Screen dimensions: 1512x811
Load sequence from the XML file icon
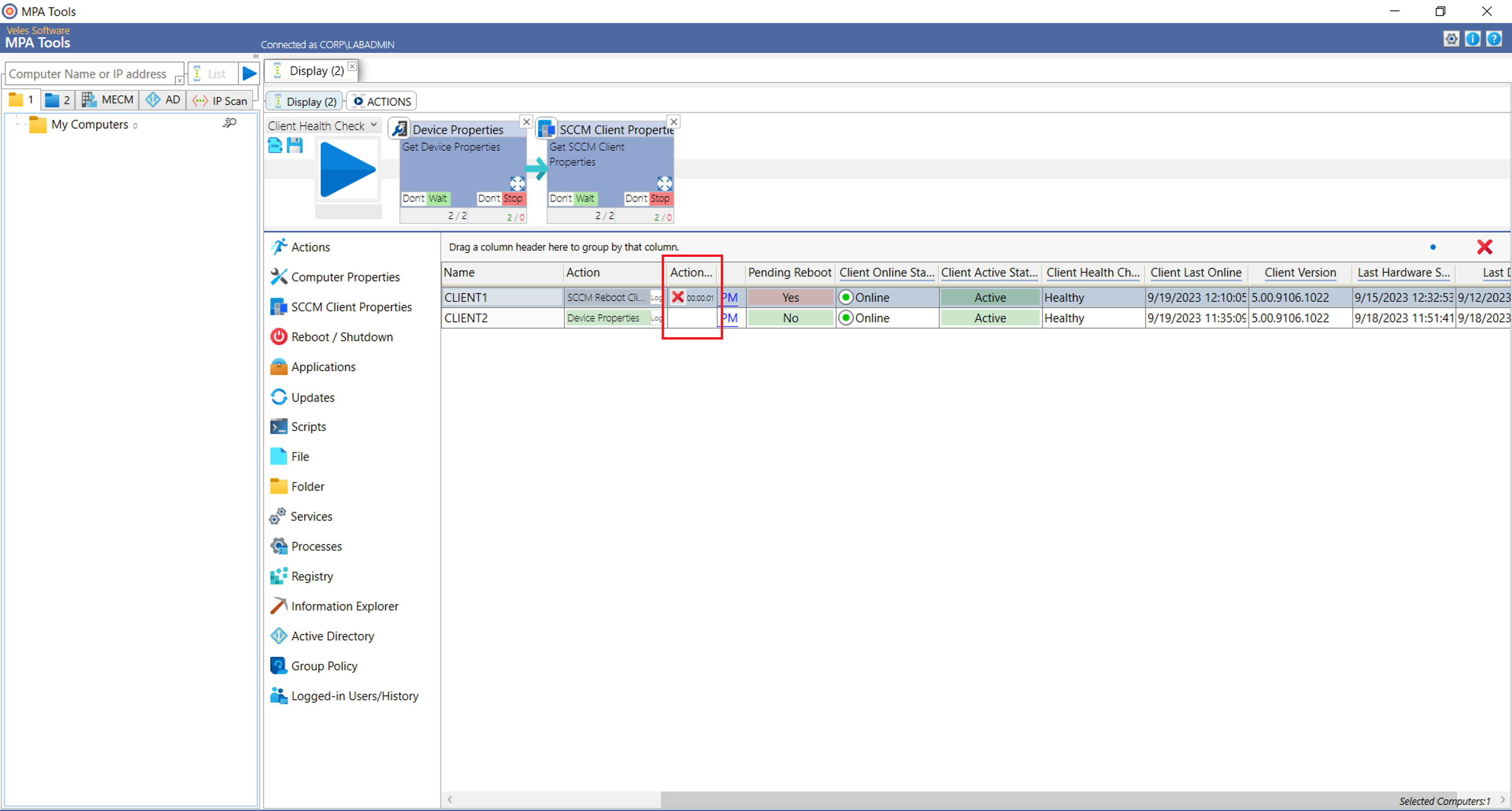[x=275, y=145]
